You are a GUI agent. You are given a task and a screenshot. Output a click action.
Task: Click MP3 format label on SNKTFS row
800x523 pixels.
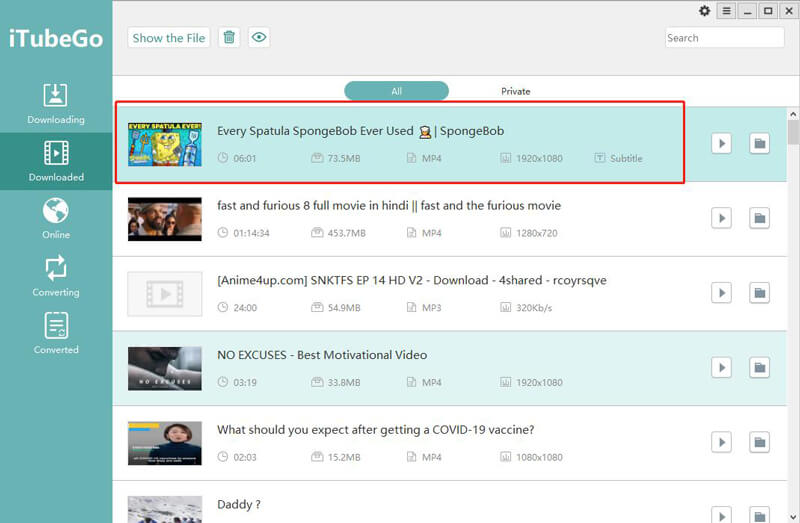pyautogui.click(x=431, y=308)
